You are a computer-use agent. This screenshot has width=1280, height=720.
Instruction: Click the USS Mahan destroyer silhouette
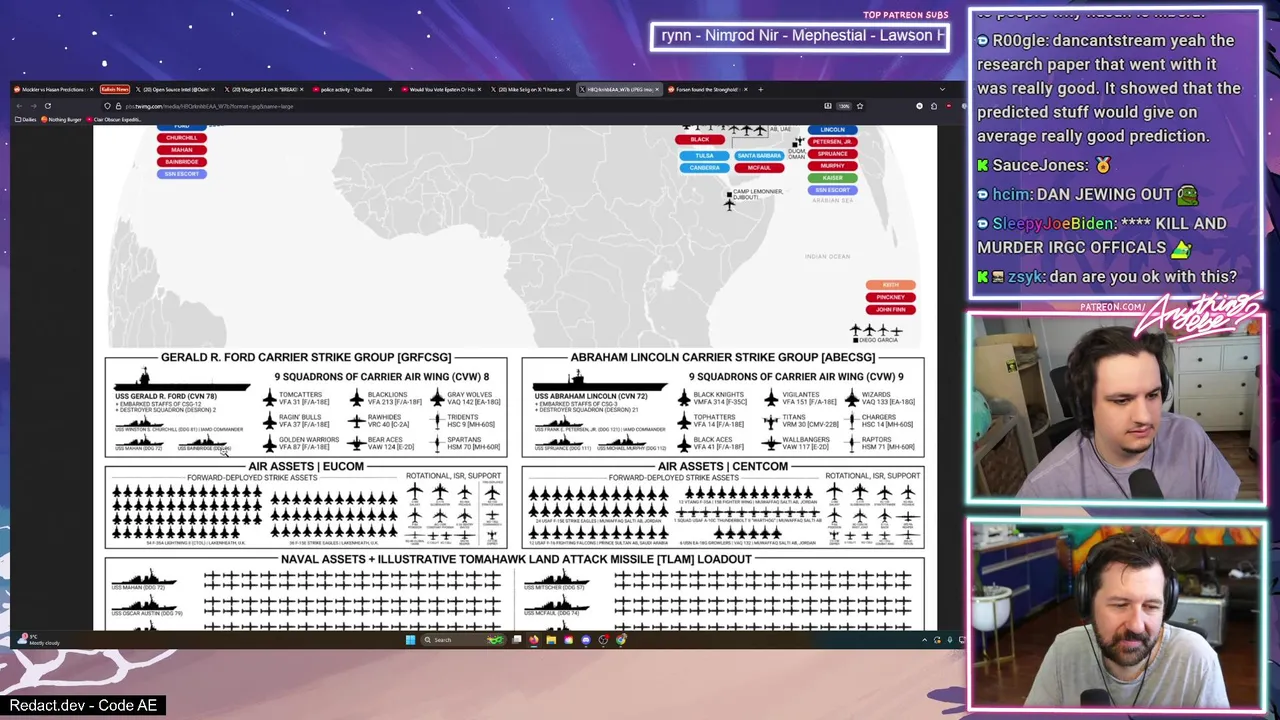145,578
